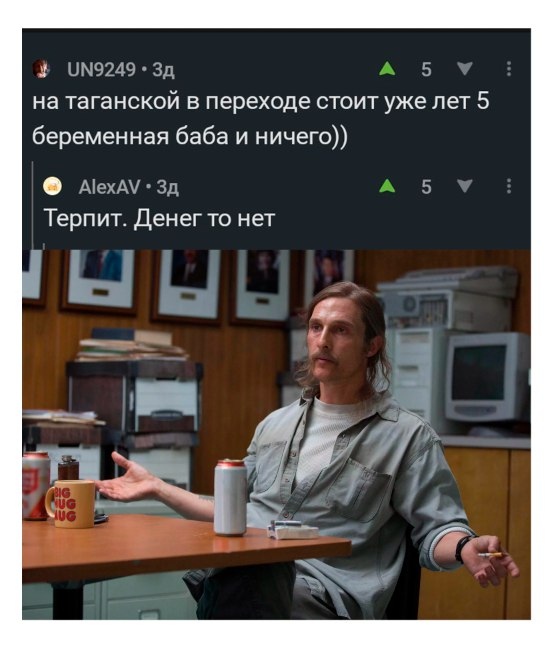Open the three-dot menu on AlexAV's reply
This screenshot has width=558, height=649.
[x=509, y=186]
